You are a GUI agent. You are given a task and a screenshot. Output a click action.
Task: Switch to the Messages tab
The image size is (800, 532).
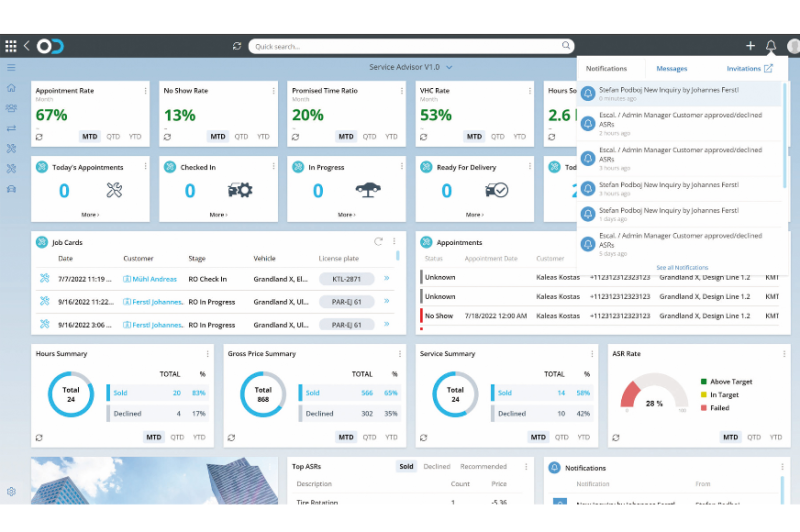tap(671, 69)
